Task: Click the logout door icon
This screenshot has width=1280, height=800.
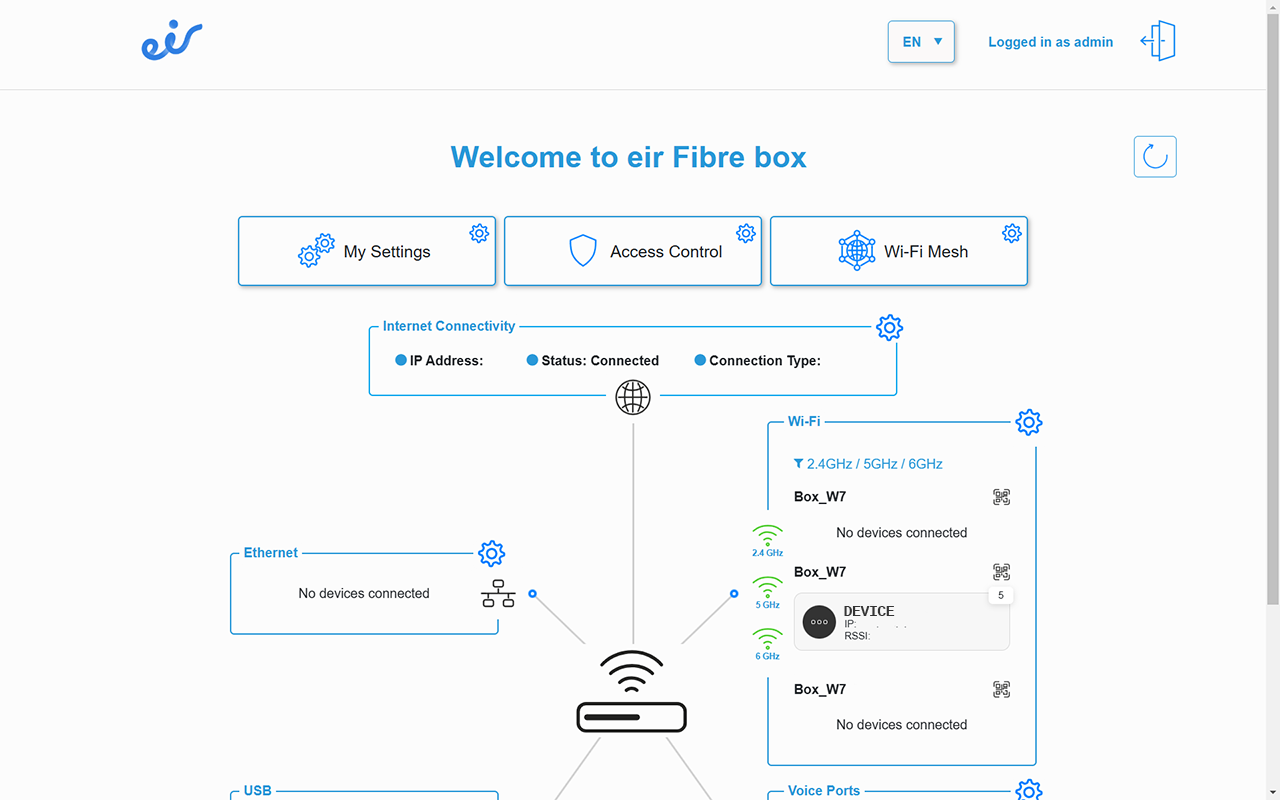Action: click(1158, 42)
